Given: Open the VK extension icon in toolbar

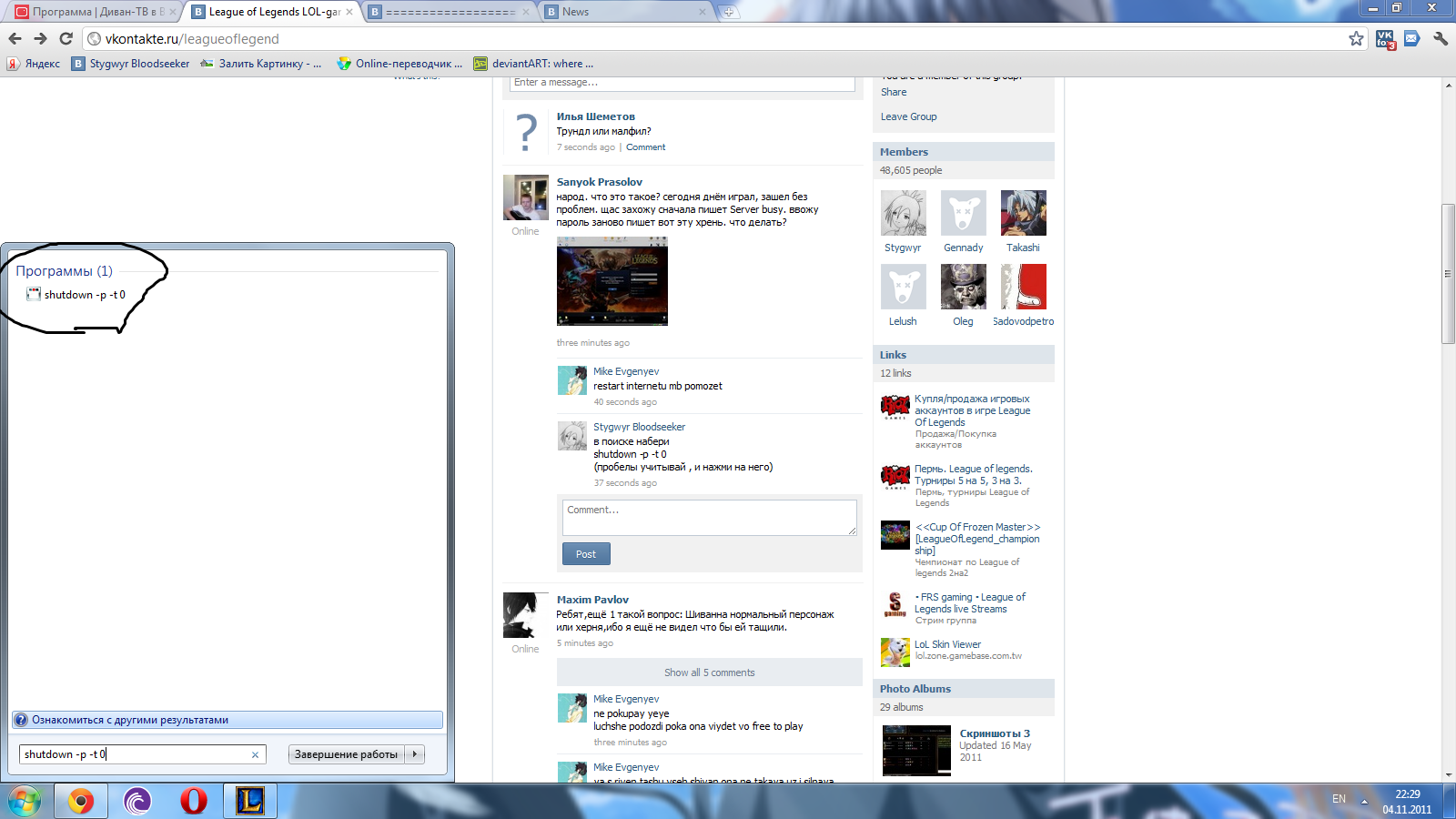Looking at the screenshot, I should point(1385,39).
